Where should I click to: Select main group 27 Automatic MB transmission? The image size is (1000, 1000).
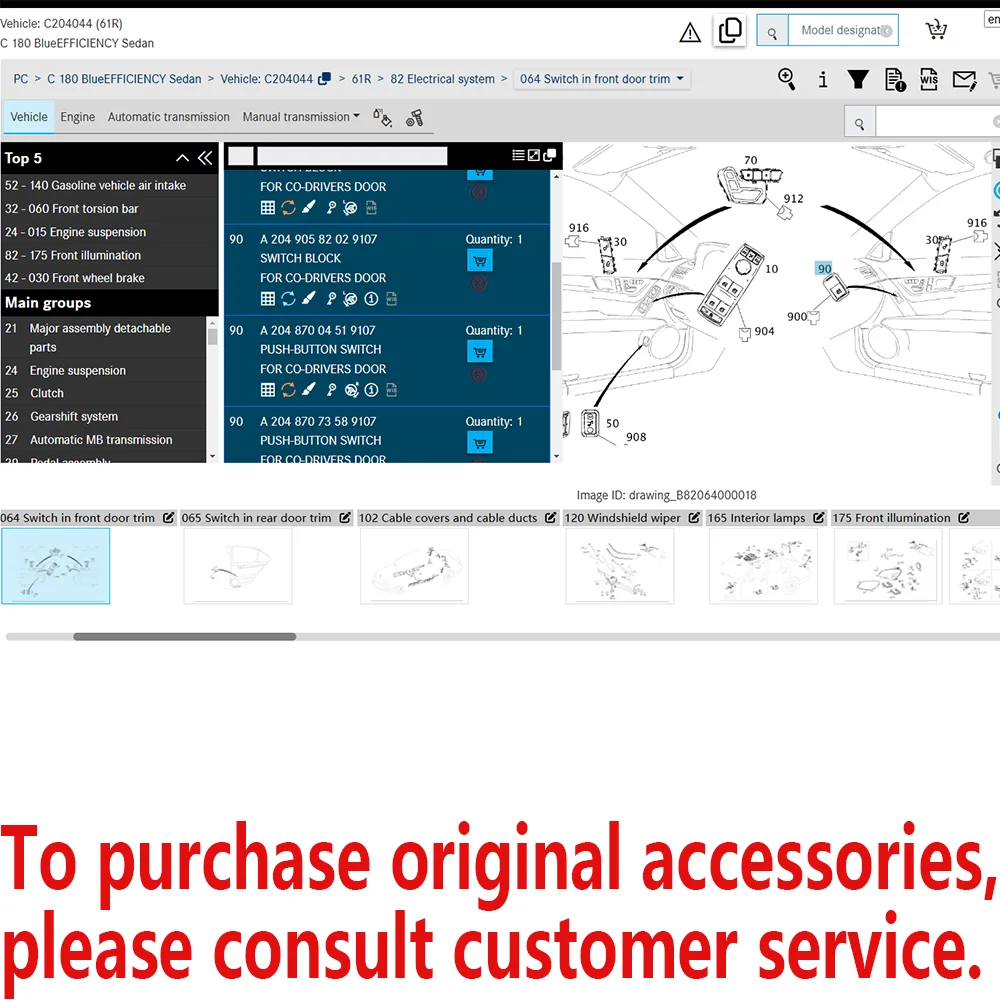click(103, 439)
